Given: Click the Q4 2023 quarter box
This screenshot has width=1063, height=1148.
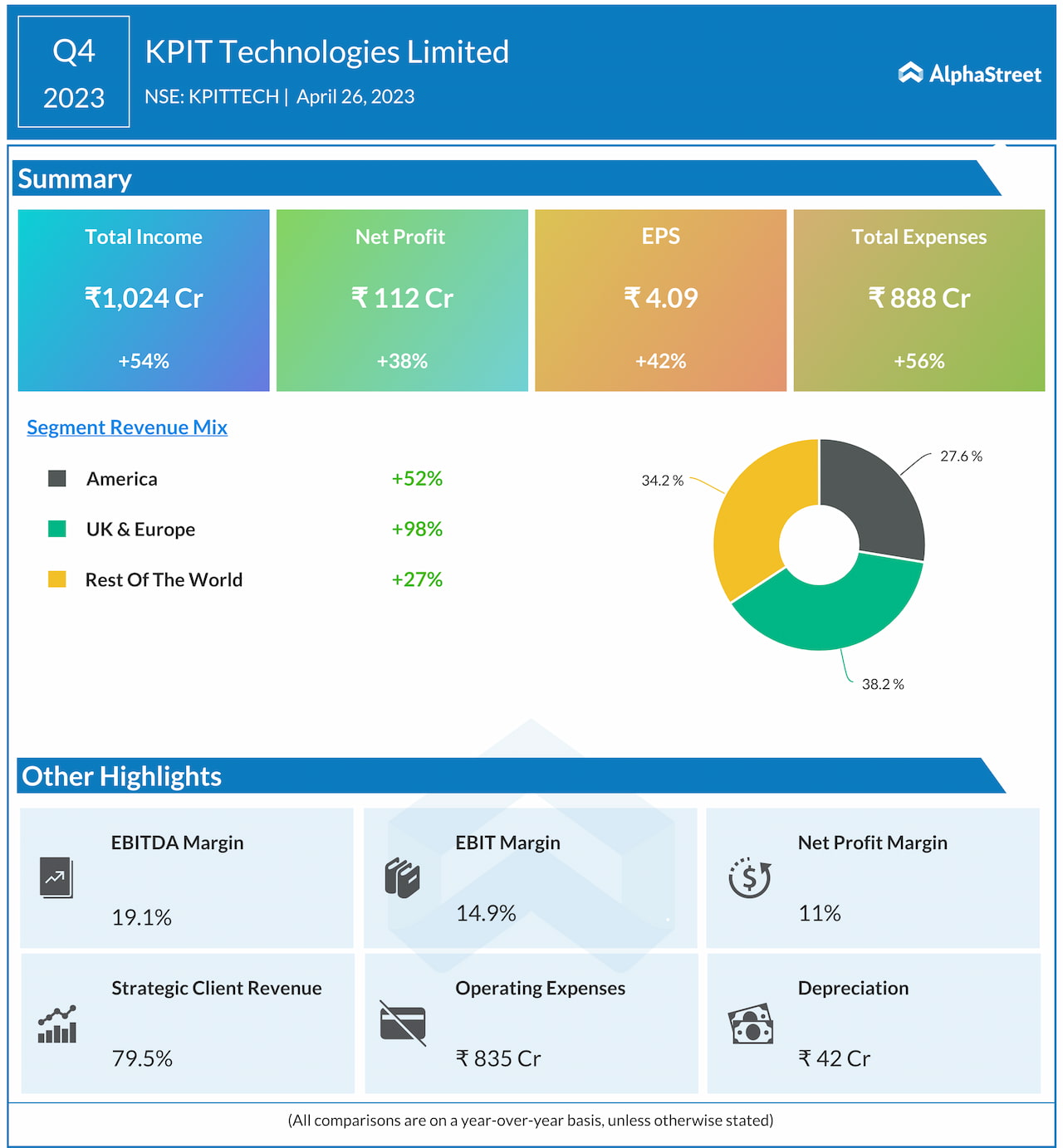Looking at the screenshot, I should [x=74, y=72].
